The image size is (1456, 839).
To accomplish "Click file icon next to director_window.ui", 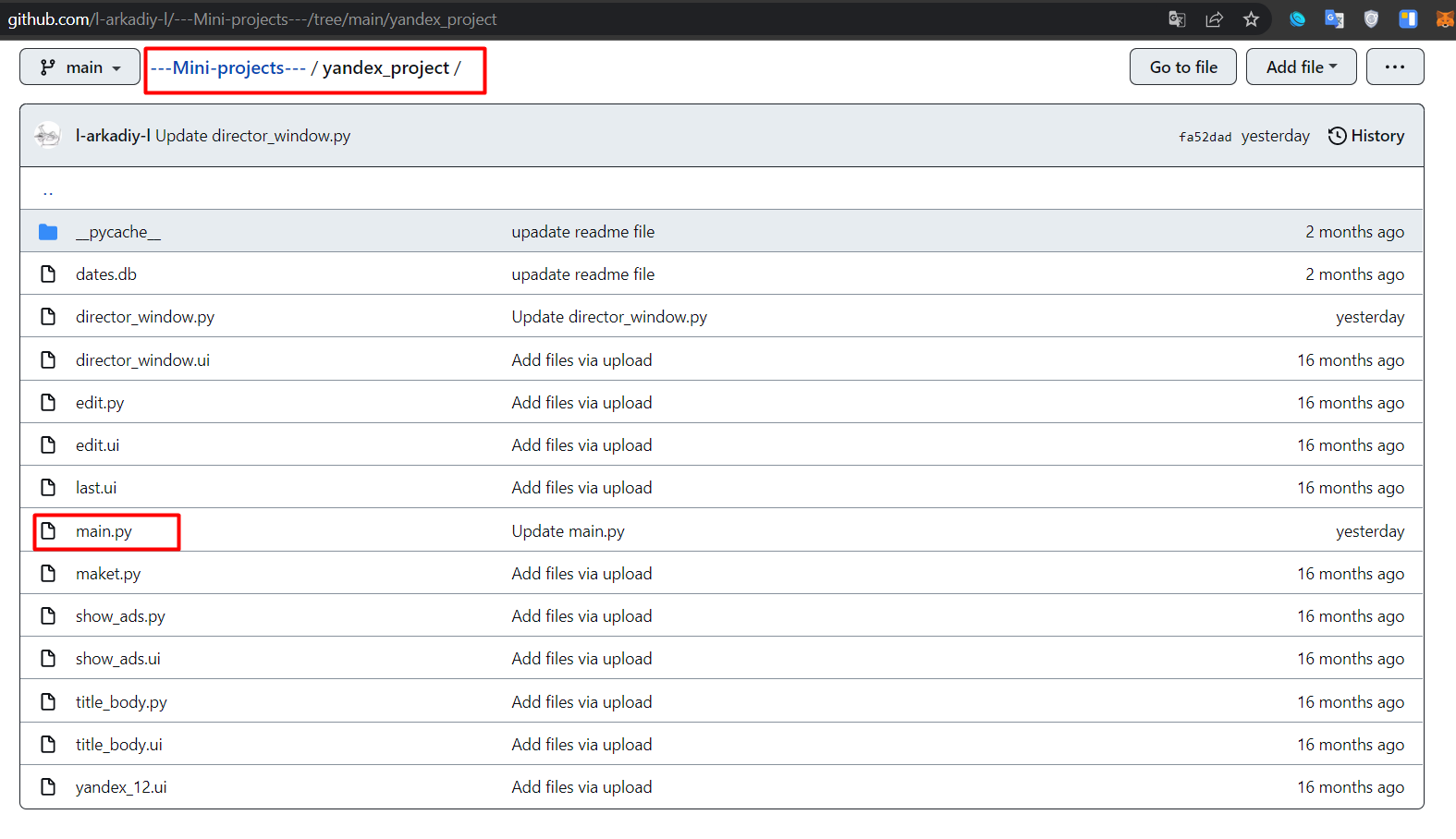I will click(48, 360).
